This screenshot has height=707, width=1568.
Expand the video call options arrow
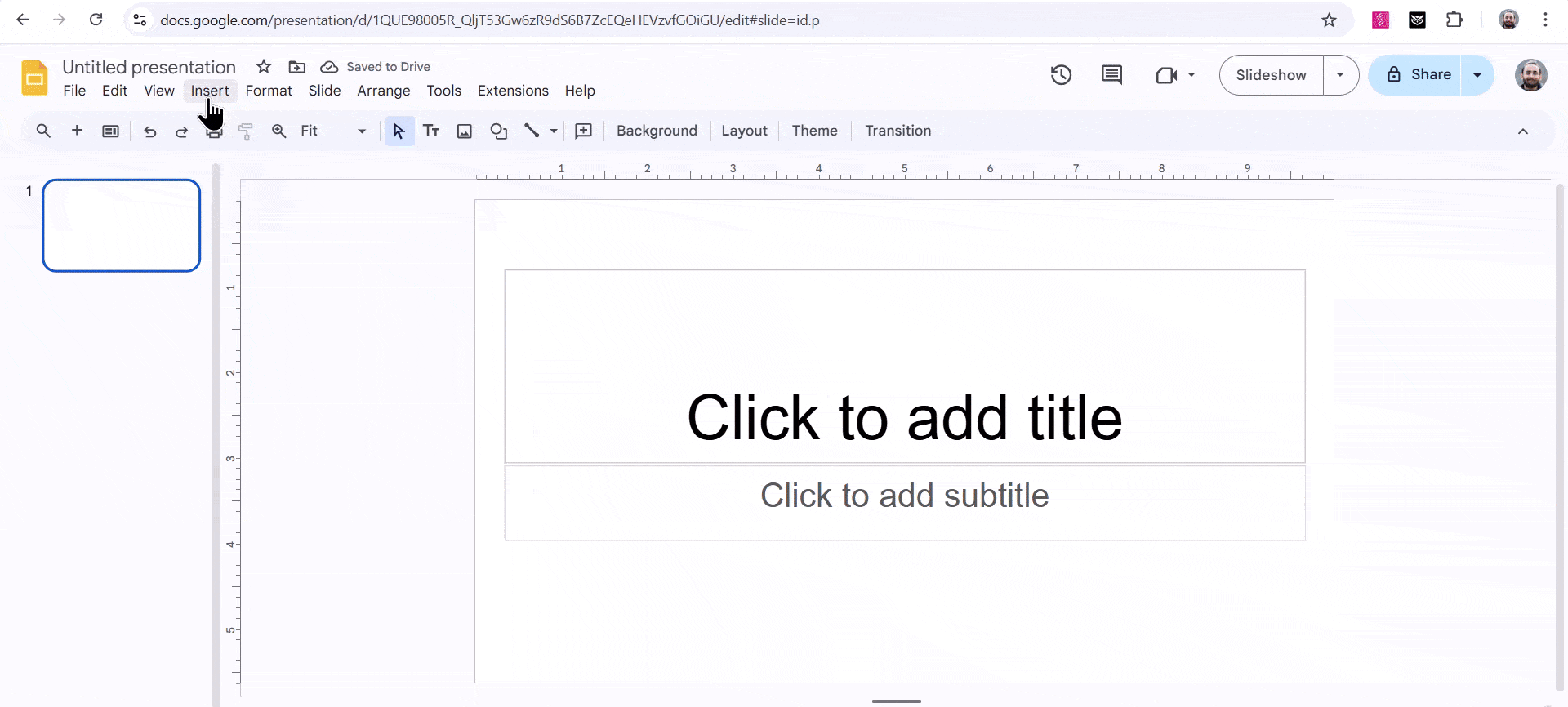pos(1192,75)
